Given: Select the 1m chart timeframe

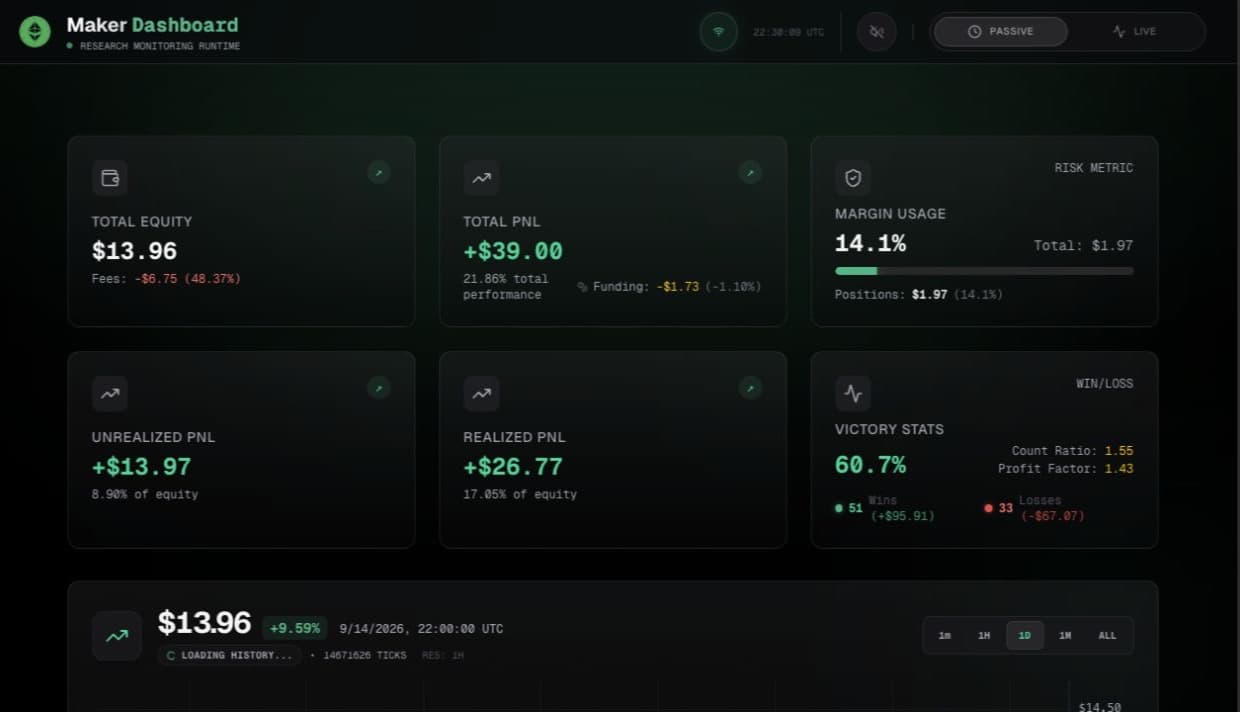Looking at the screenshot, I should [x=944, y=636].
